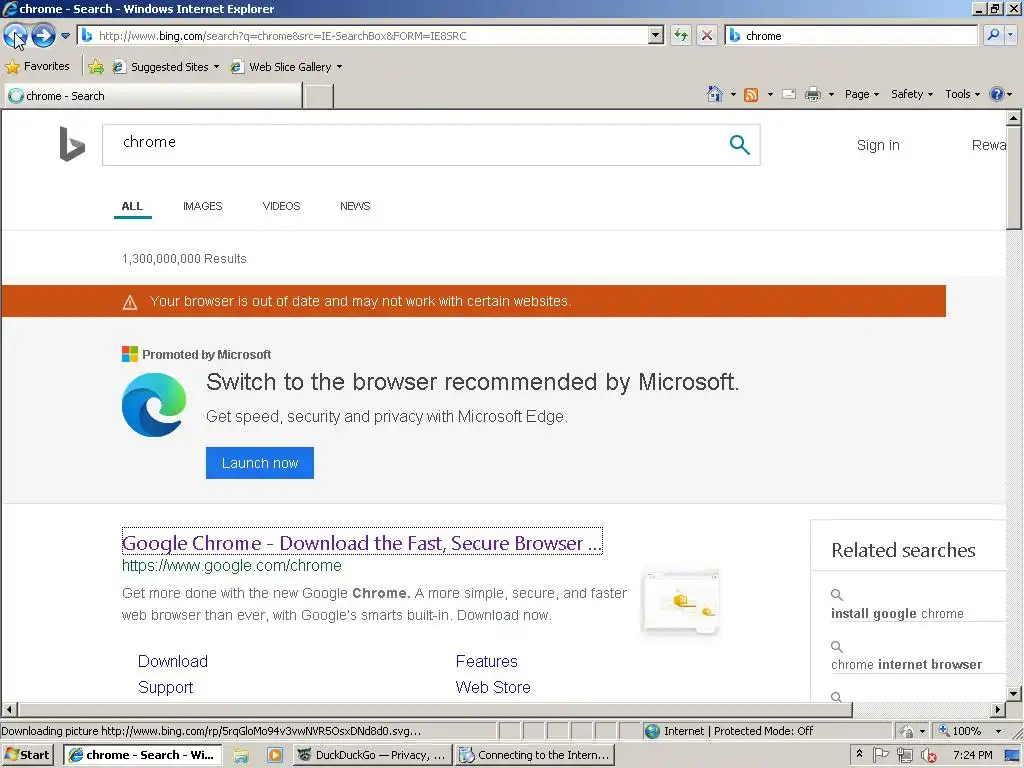Image resolution: width=1024 pixels, height=768 pixels.
Task: Show hidden tray icons arrow
Action: [x=859, y=754]
